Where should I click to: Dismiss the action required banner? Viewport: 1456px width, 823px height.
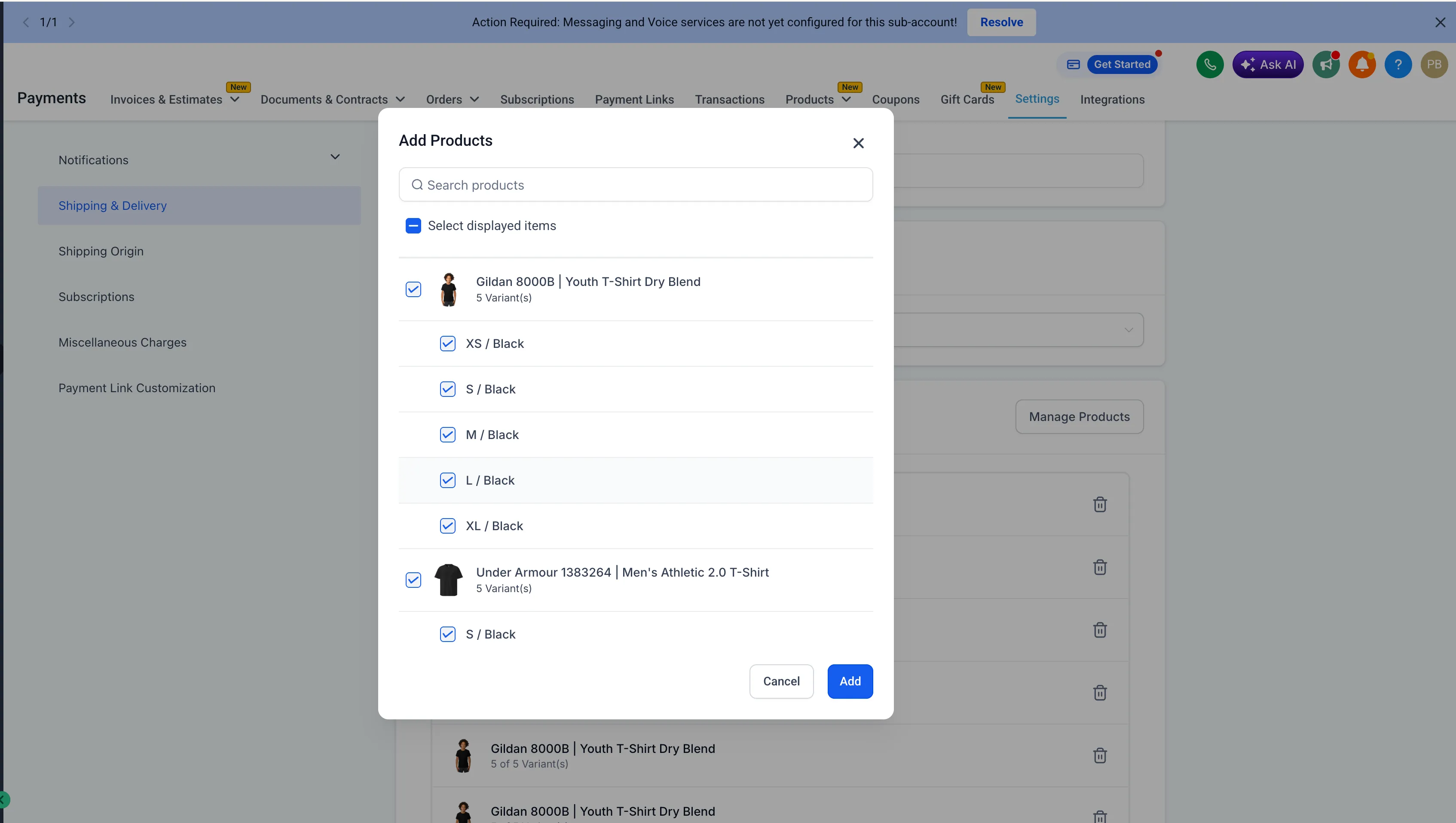tap(1440, 23)
